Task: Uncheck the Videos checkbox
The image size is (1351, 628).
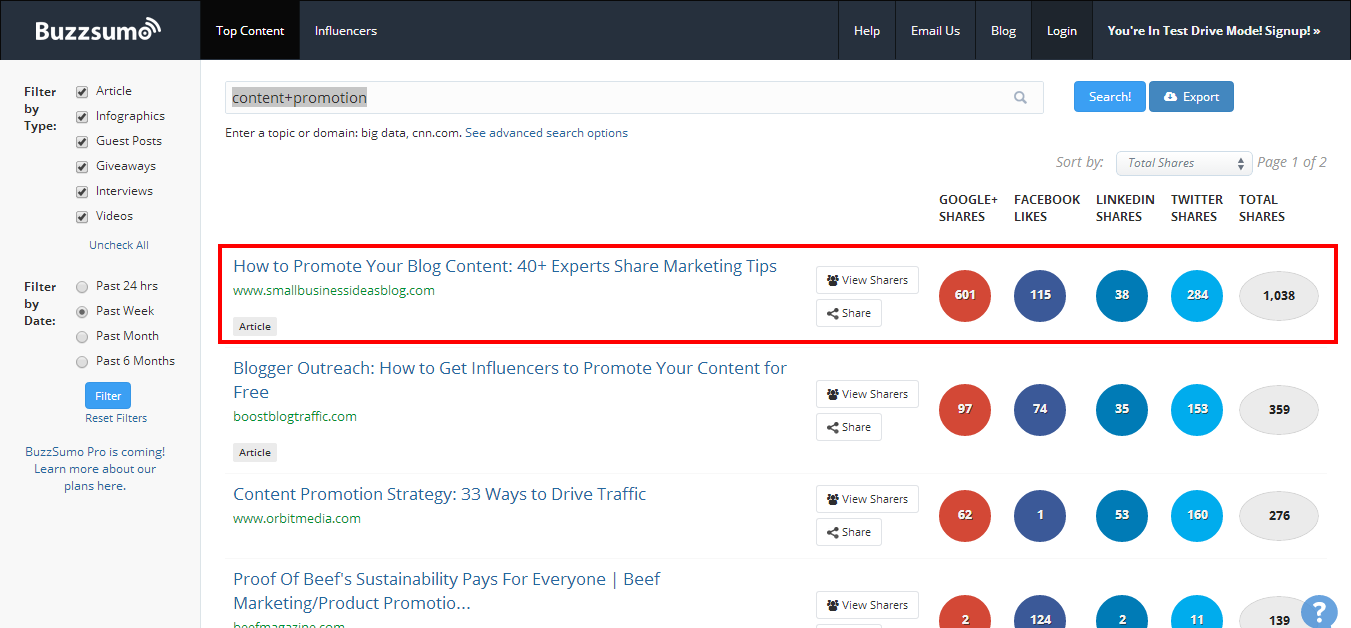Action: pos(82,217)
